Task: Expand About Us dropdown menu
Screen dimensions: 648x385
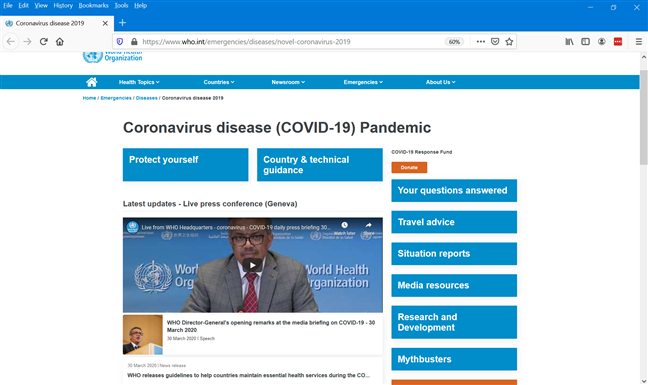Action: point(441,82)
